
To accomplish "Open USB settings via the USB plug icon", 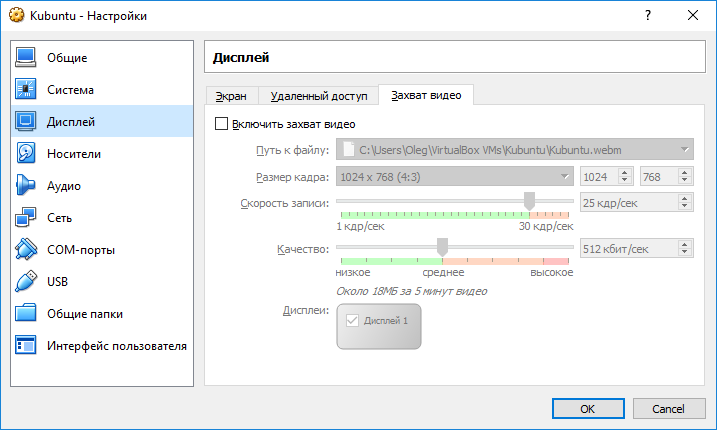I will coord(25,281).
